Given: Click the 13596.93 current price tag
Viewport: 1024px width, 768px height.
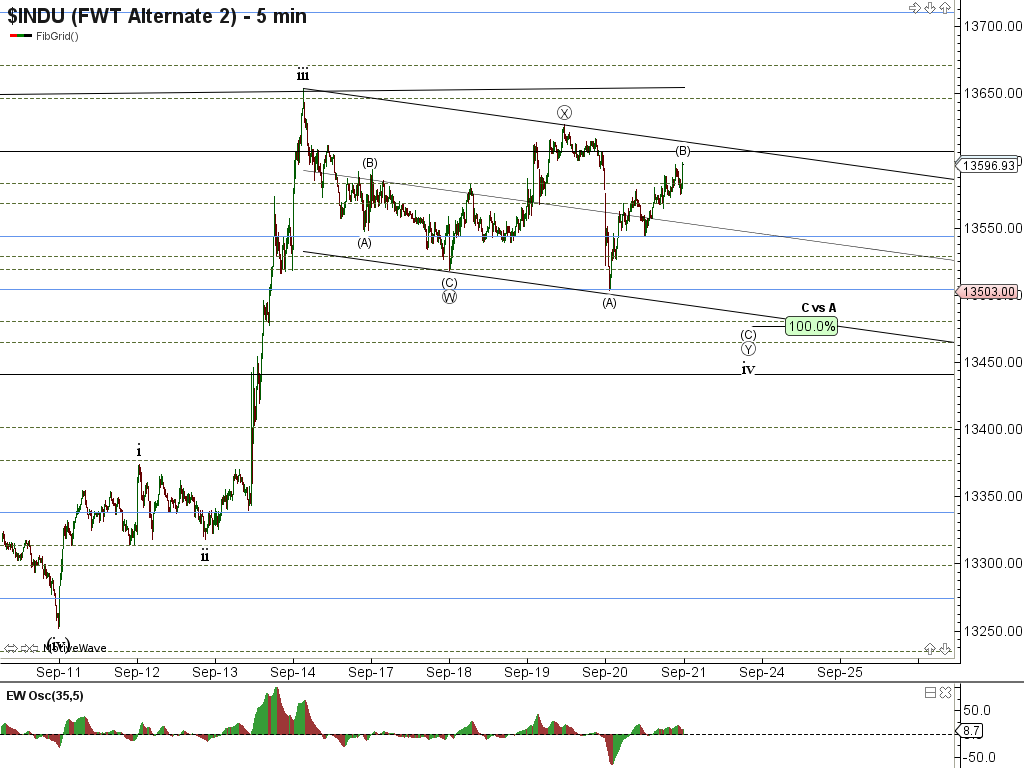Looking at the screenshot, I should click(x=989, y=166).
